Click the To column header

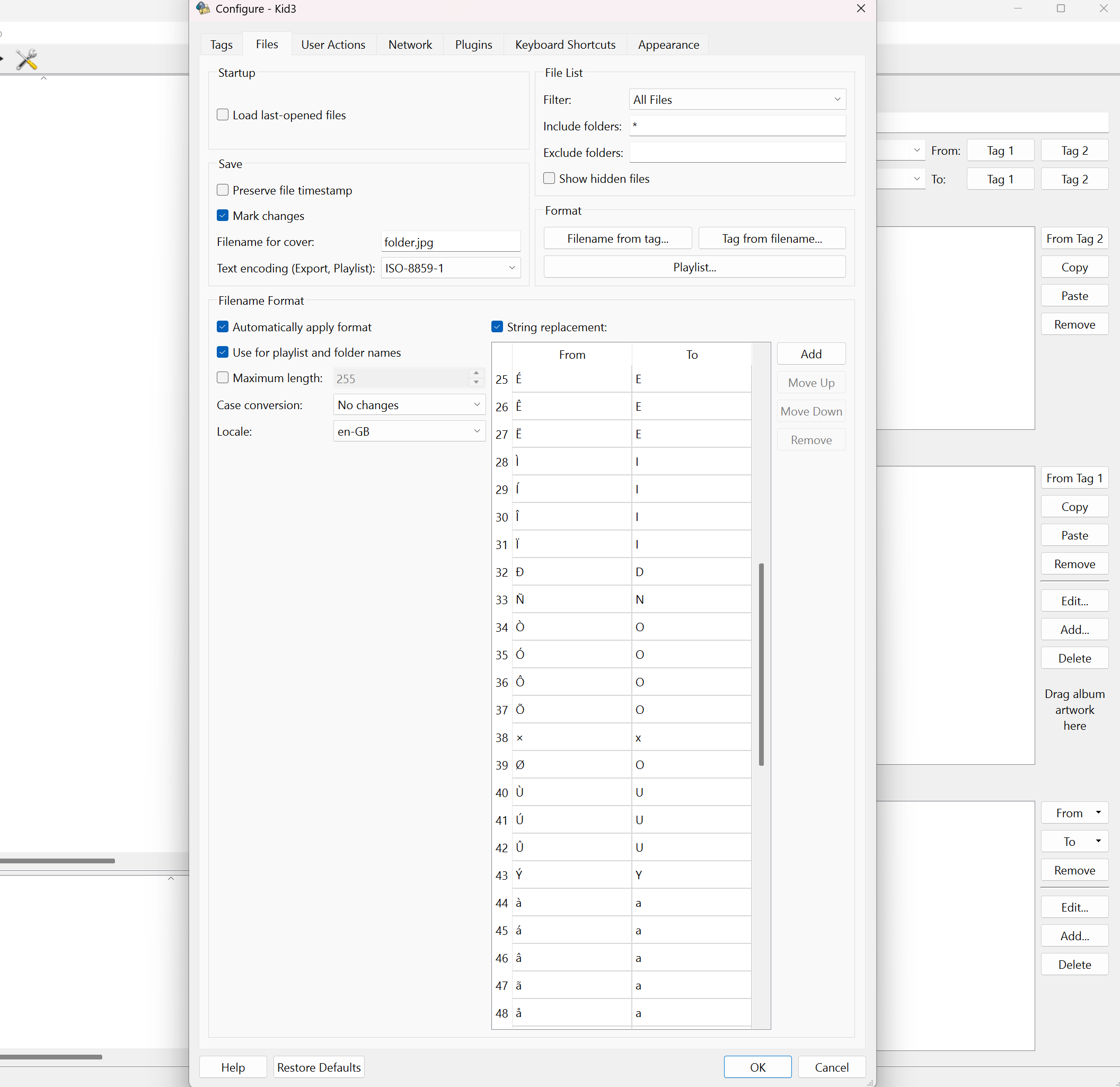point(691,355)
